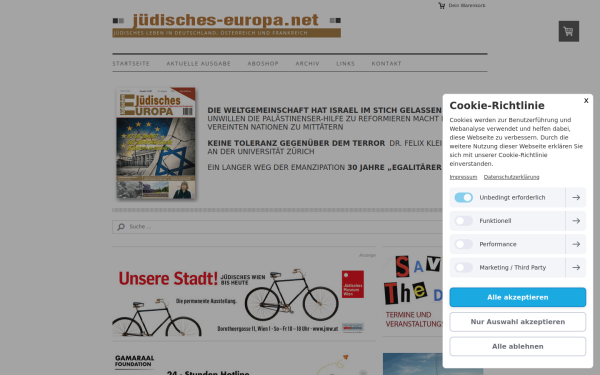Enable the Funktionell cookies switch
600x375 pixels.
point(463,221)
